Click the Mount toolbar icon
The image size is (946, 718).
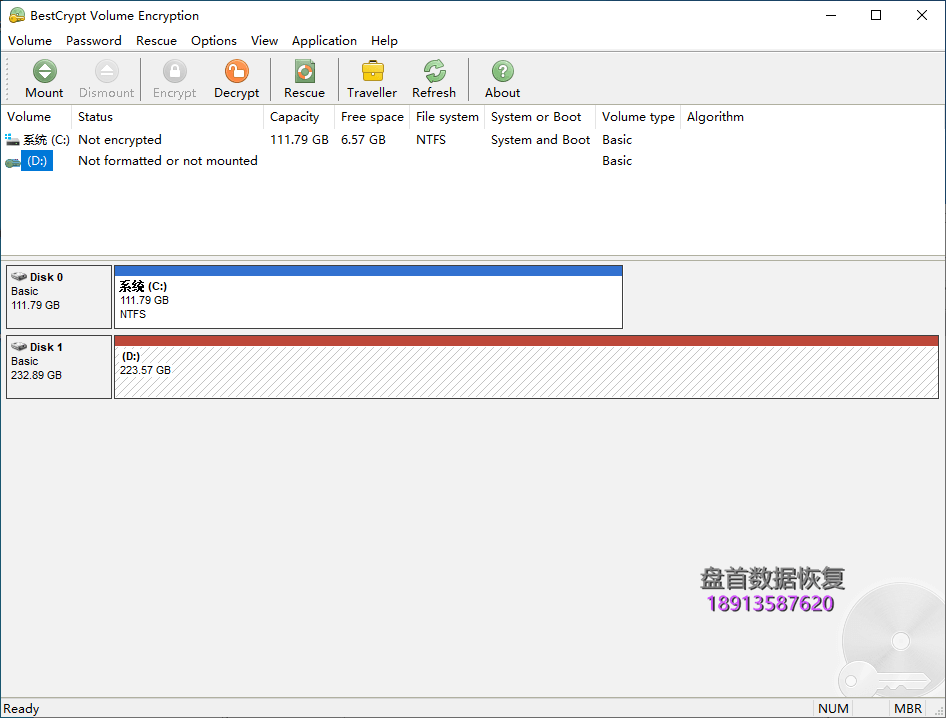(44, 71)
